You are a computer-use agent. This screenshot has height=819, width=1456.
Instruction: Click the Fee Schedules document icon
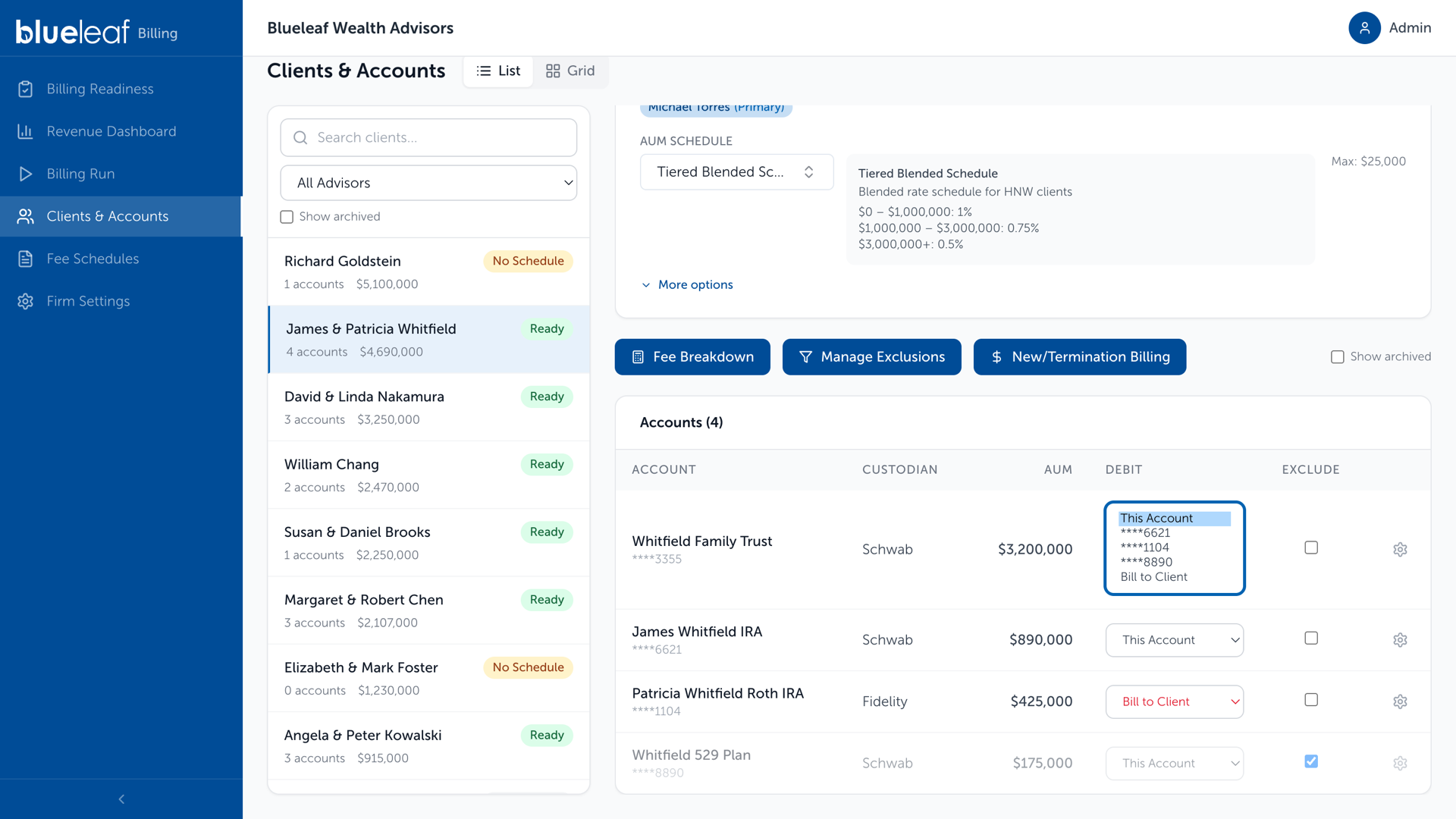25,259
